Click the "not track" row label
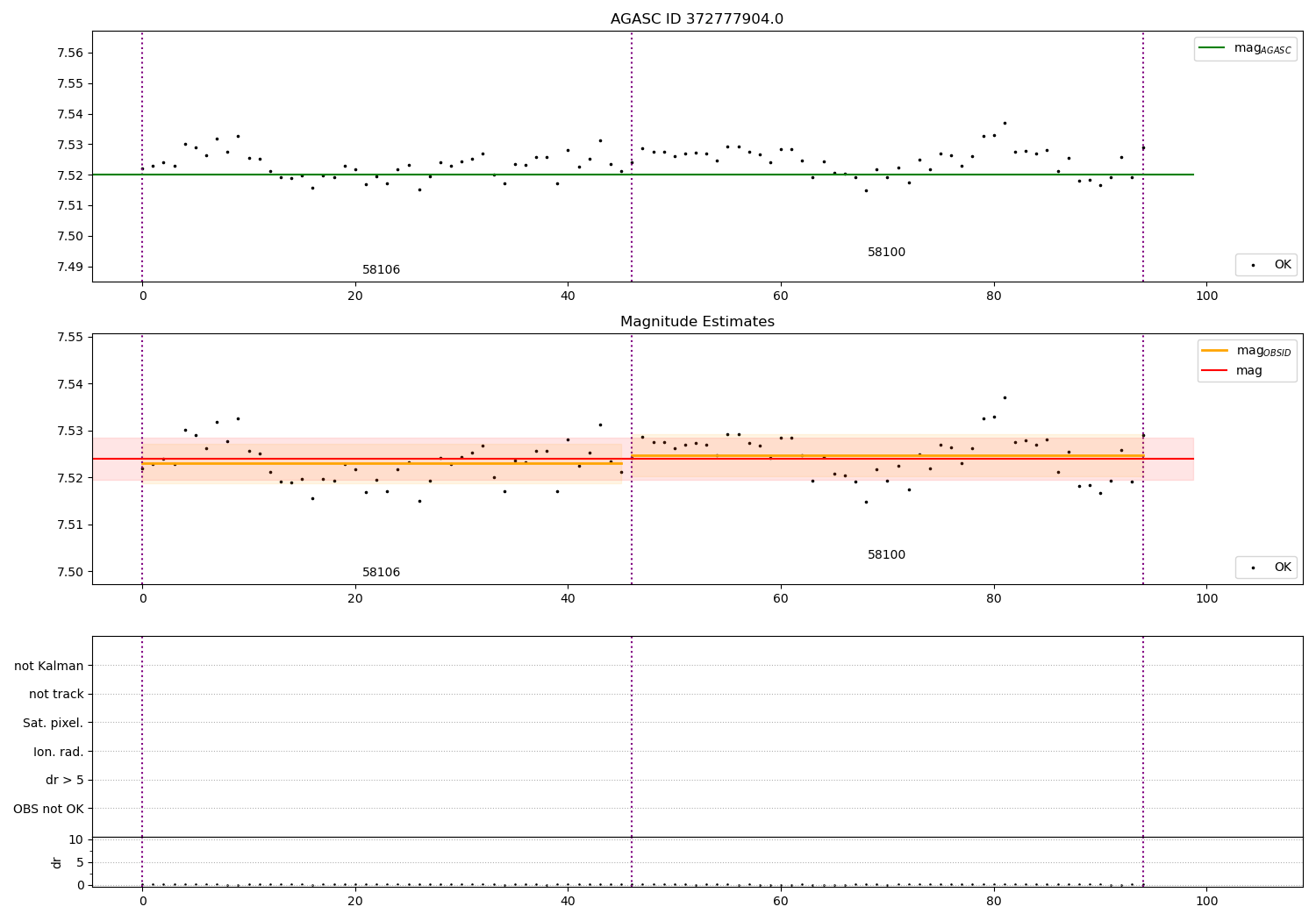Viewport: 1316px width, 921px height. (56, 694)
